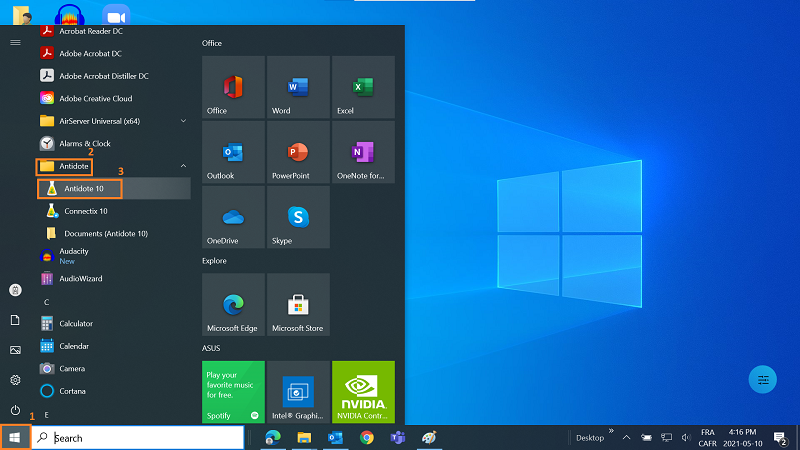Open the Microsoft Edge tile
This screenshot has height=450, width=800.
click(233, 305)
